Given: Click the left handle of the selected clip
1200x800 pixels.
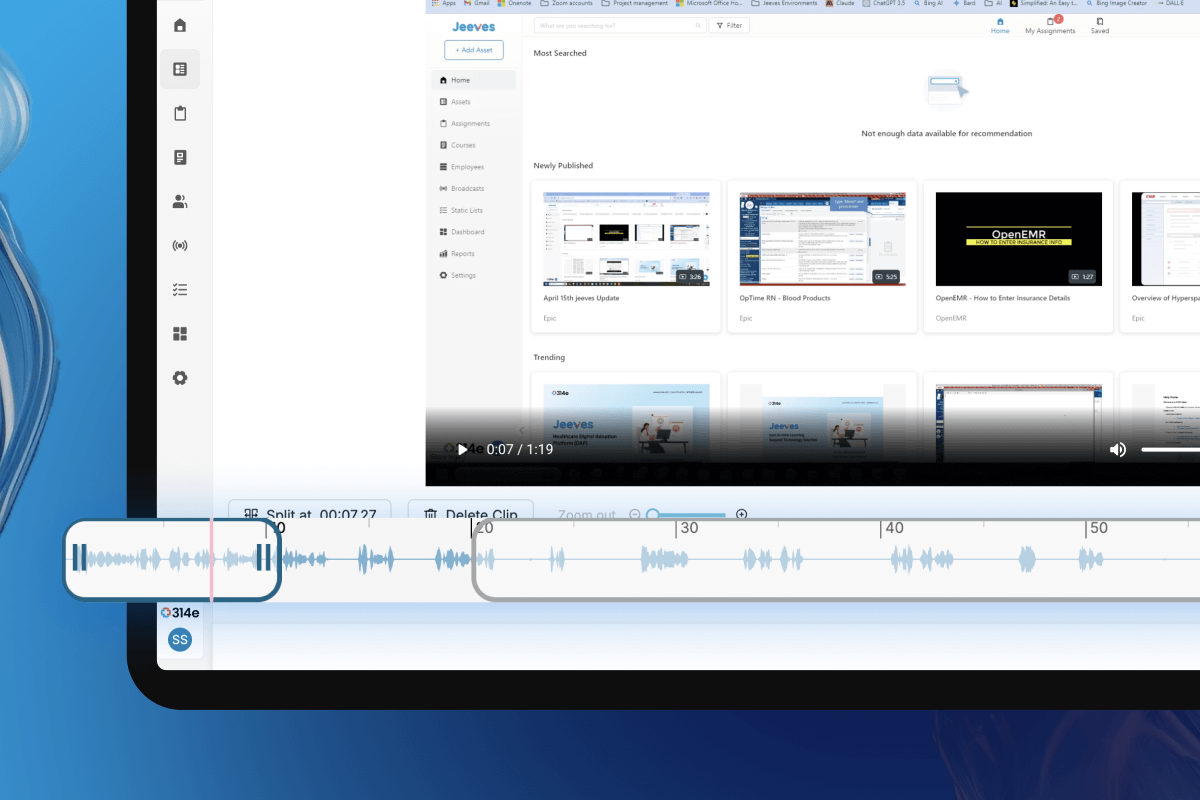Looking at the screenshot, I should tap(79, 558).
